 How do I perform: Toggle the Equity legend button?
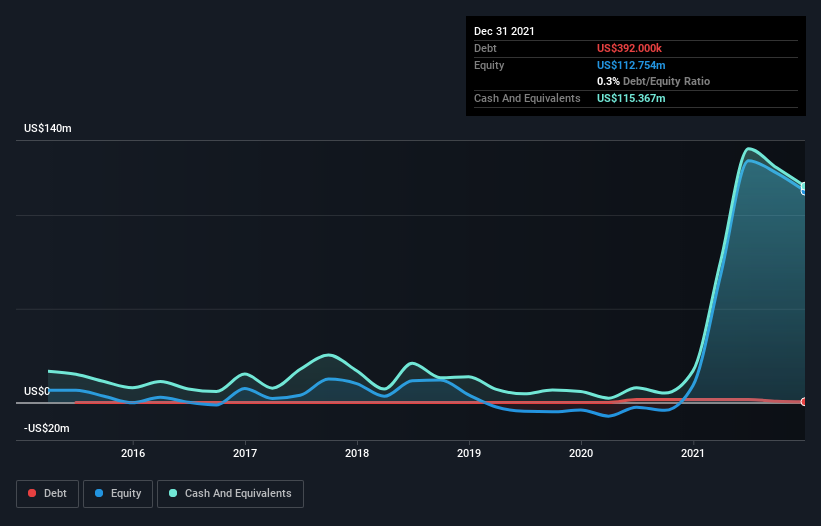click(118, 494)
